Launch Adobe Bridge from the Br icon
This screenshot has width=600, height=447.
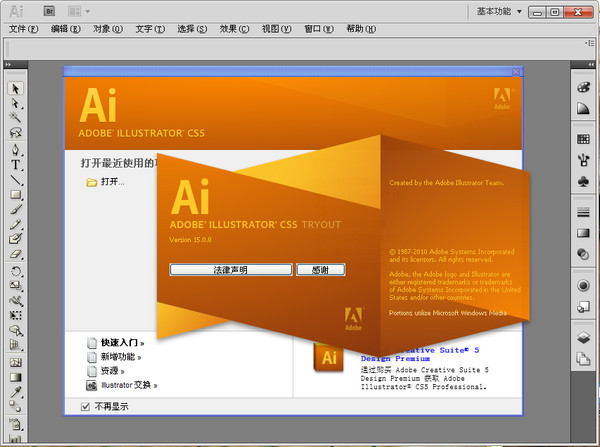click(50, 11)
